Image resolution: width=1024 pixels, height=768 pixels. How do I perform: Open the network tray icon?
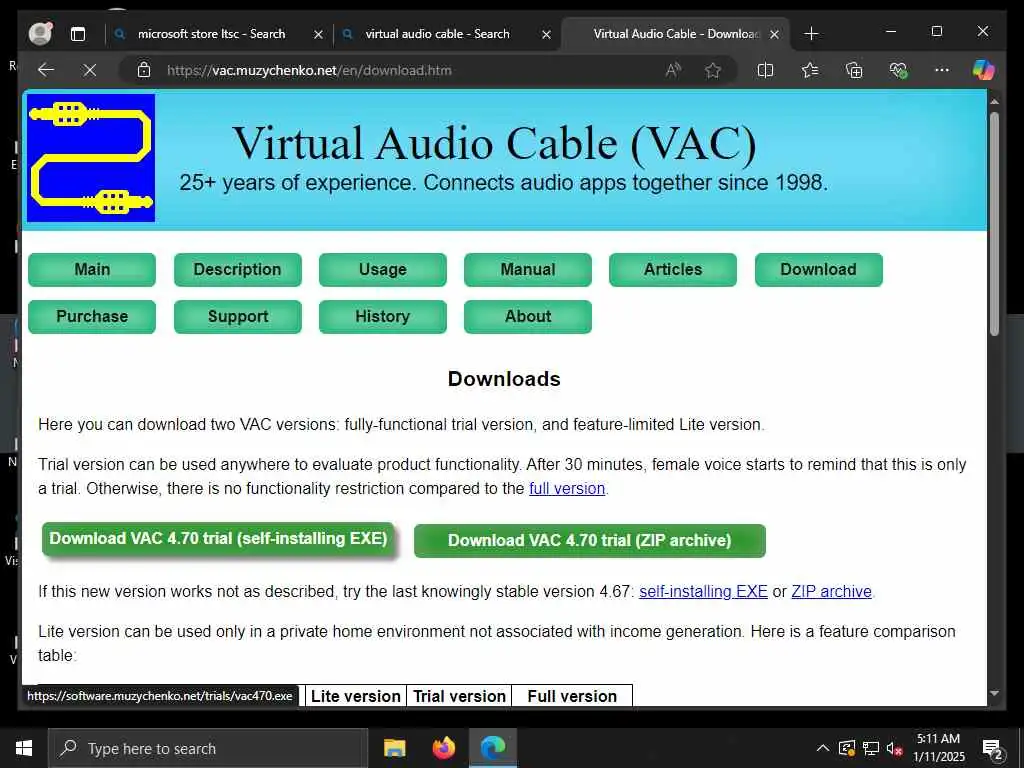[871, 748]
